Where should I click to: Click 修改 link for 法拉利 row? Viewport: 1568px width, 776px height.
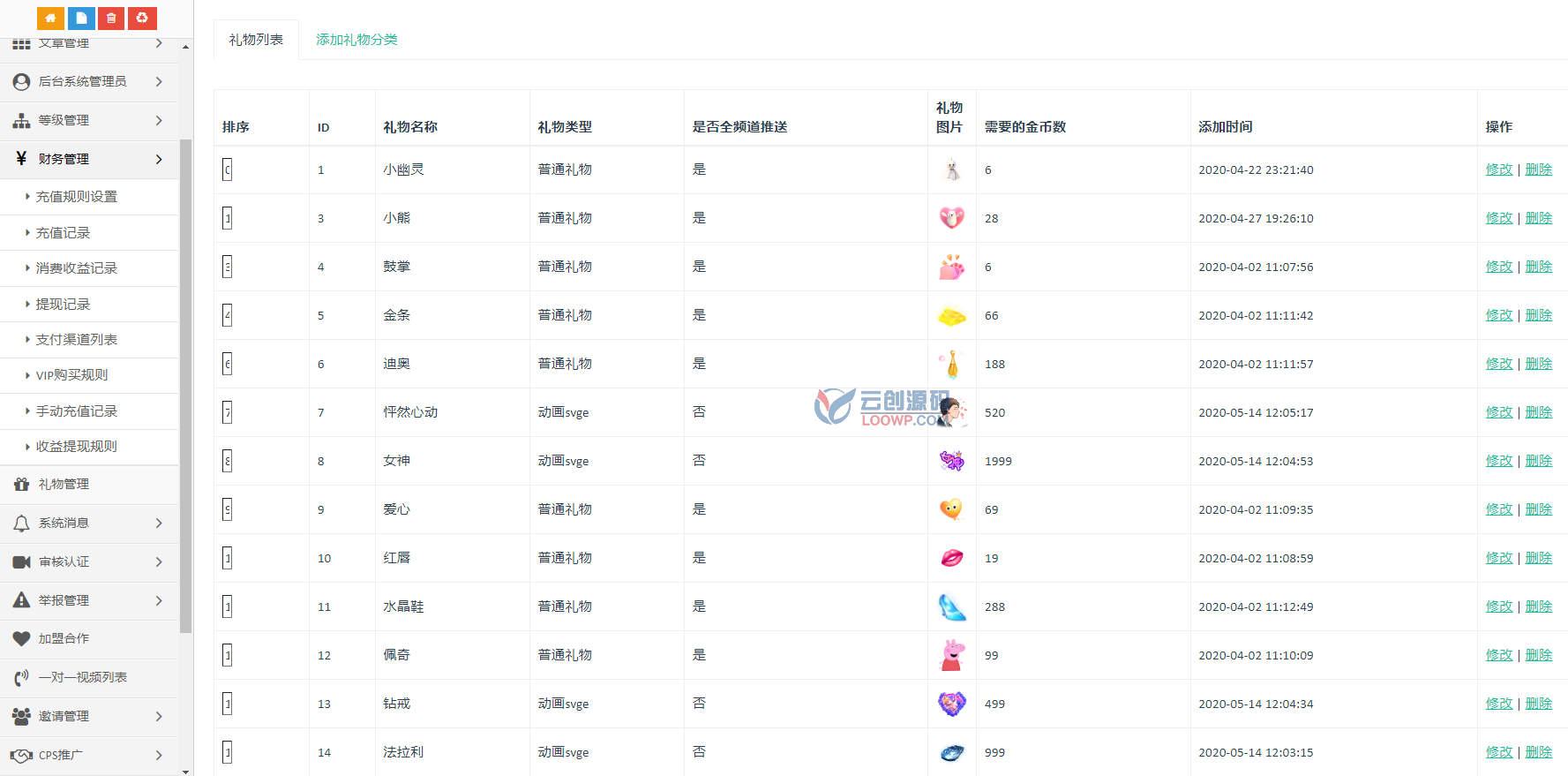click(x=1498, y=752)
